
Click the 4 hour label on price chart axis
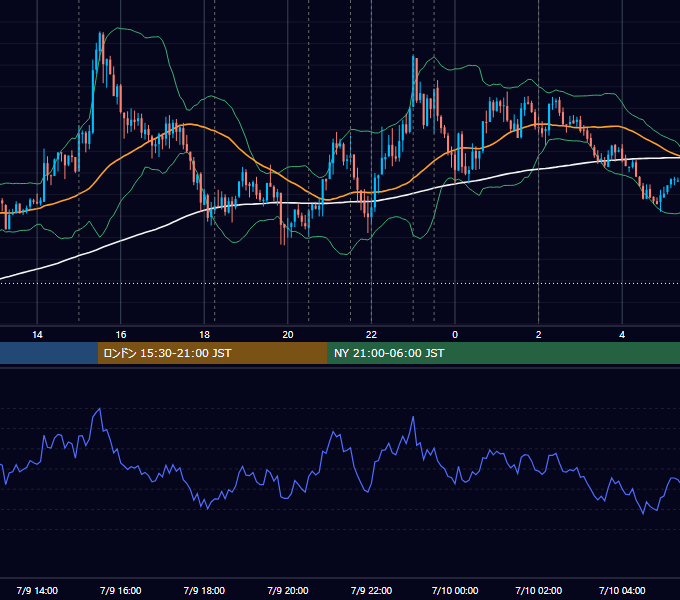pos(622,334)
